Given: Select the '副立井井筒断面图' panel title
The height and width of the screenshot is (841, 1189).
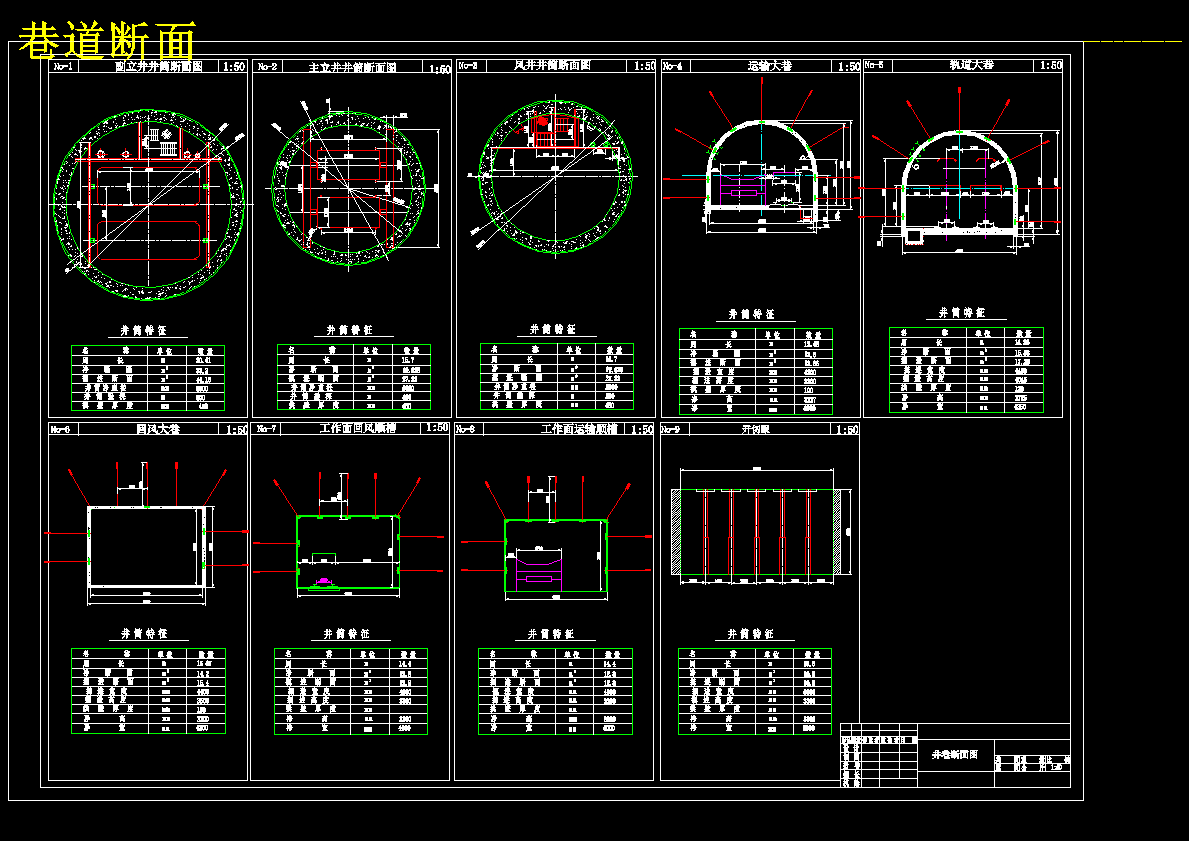Looking at the screenshot, I should coord(158,67).
